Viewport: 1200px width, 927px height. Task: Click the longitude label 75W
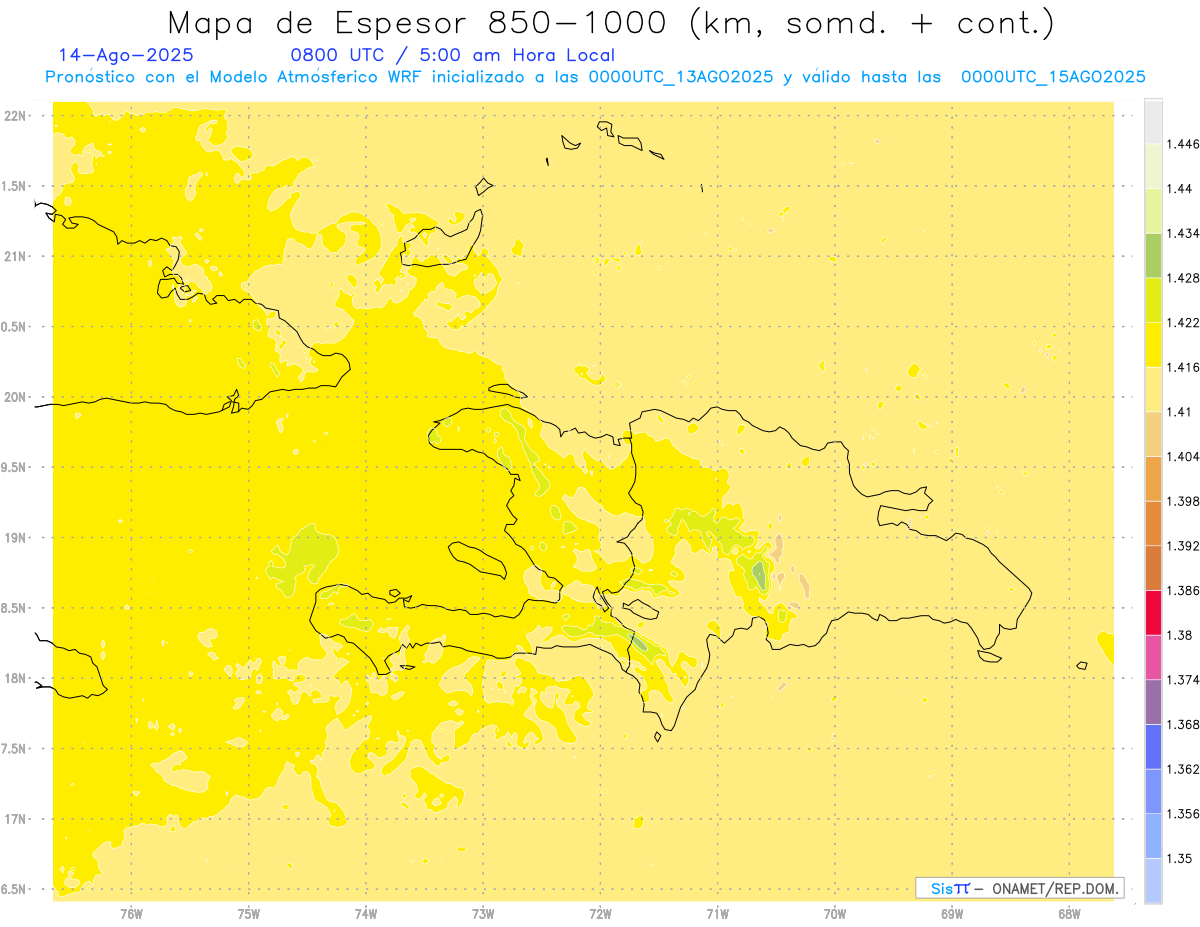pyautogui.click(x=248, y=913)
